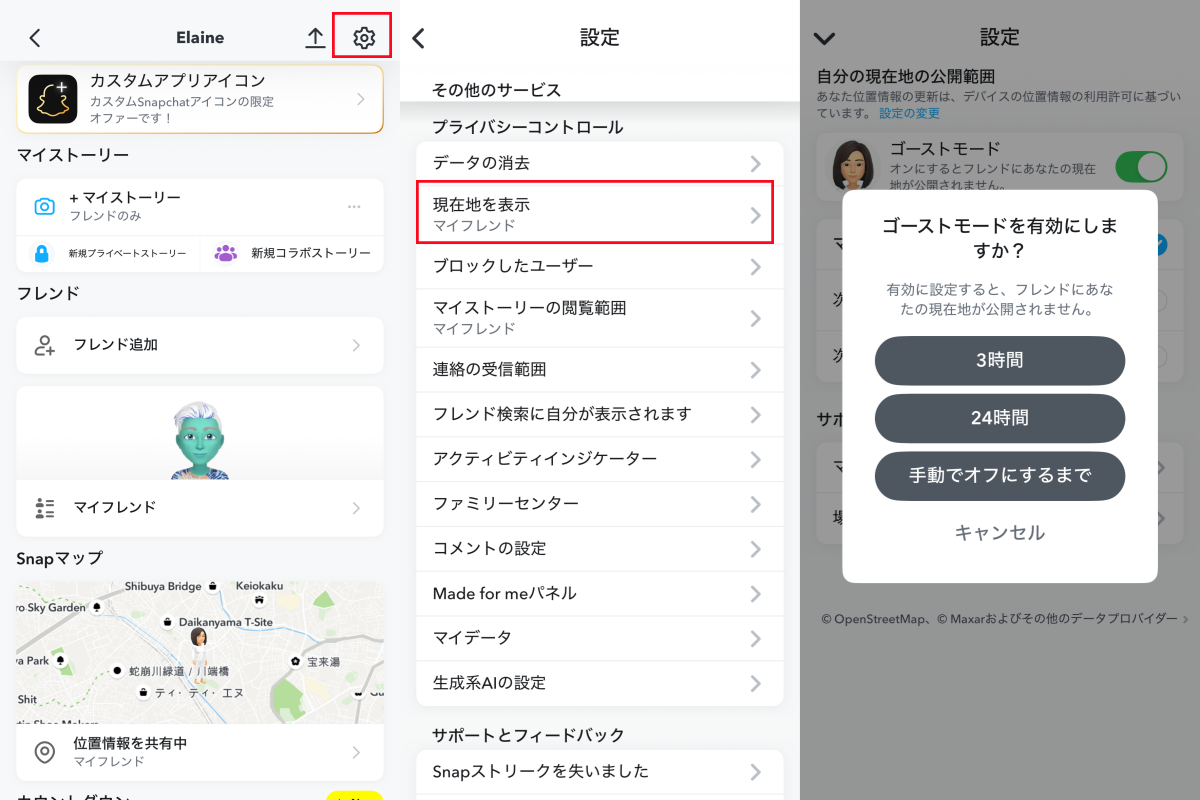1200x800 pixels.
Task: Tap the group icon for 新規コラボストーリー
Action: pos(226,253)
